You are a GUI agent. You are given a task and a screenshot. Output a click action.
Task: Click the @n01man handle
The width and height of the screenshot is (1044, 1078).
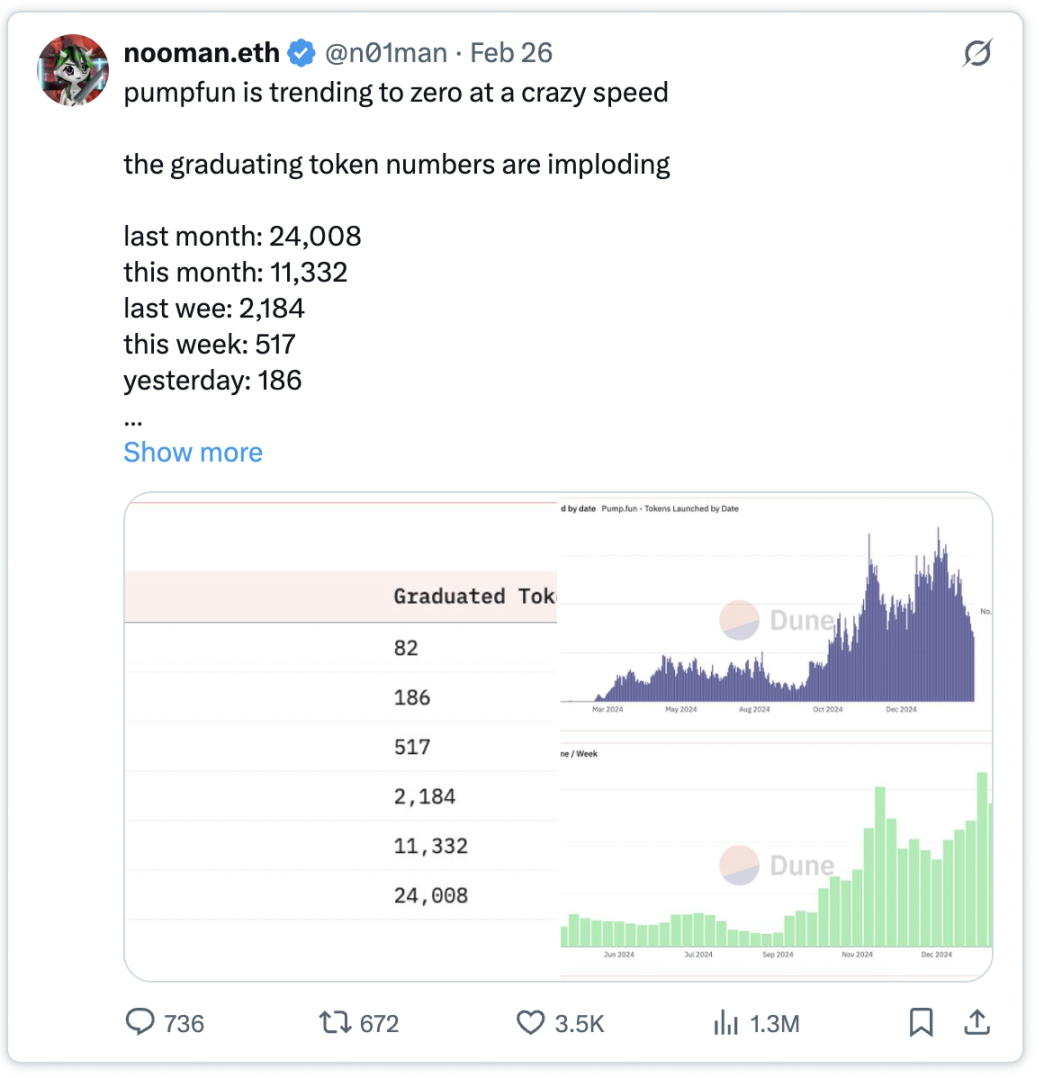pos(386,53)
